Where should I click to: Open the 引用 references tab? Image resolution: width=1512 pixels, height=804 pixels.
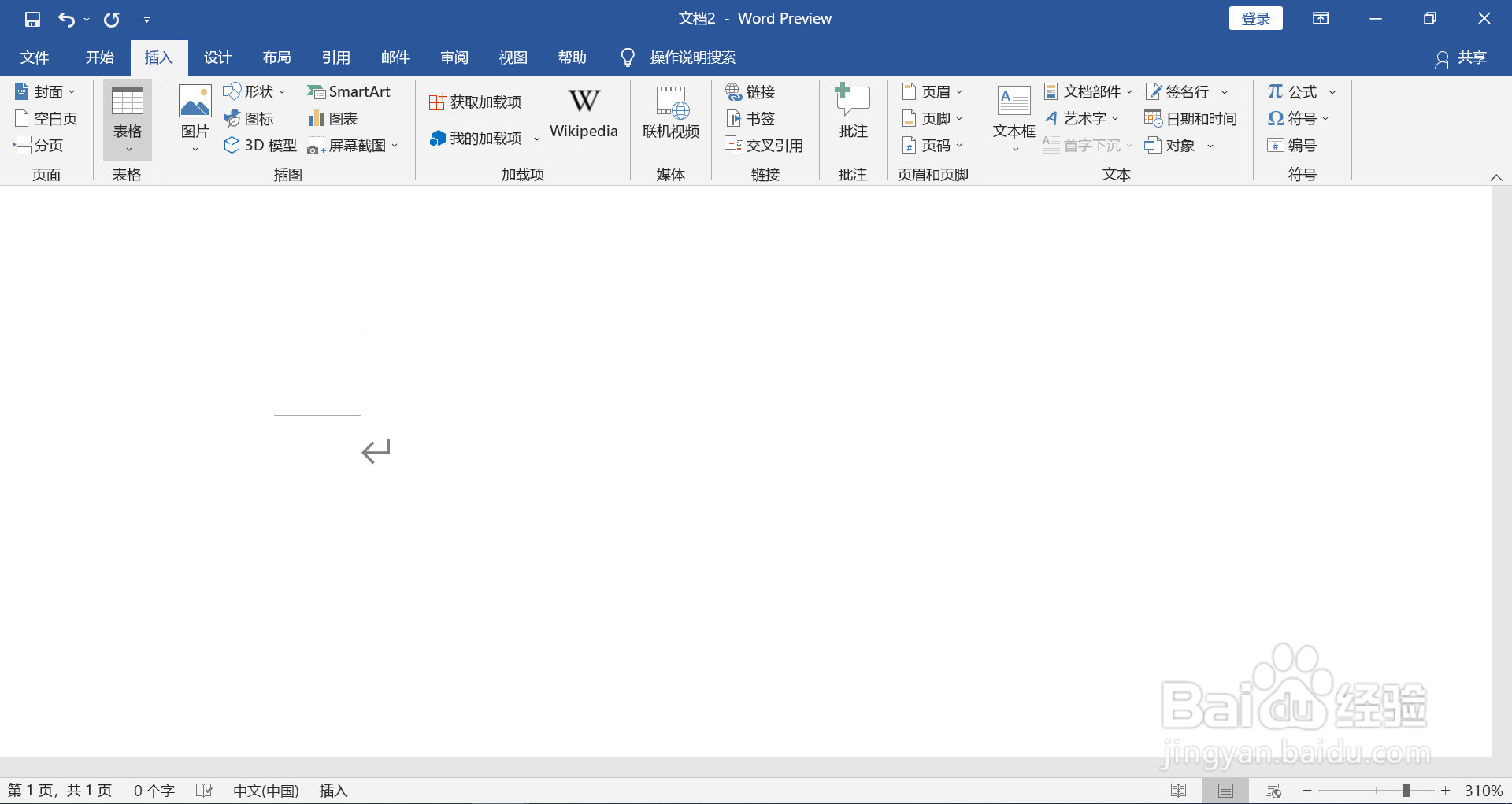335,57
